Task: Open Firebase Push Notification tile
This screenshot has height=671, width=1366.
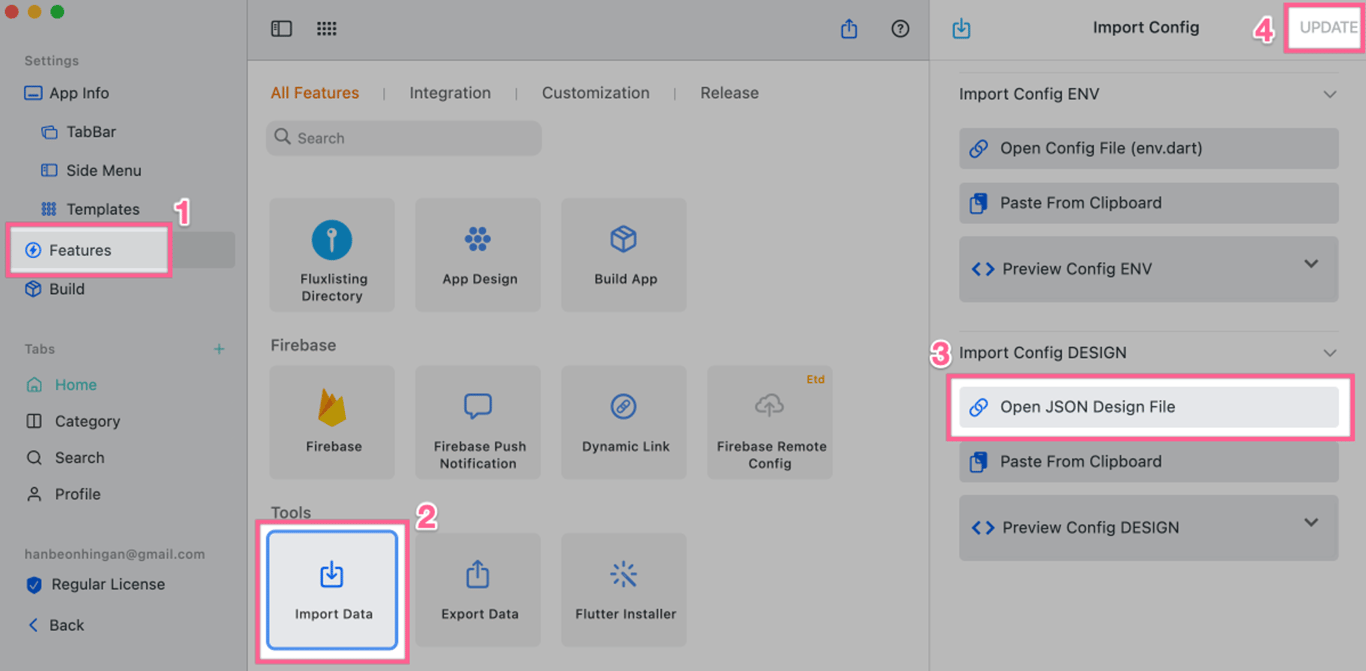Action: tap(478, 422)
